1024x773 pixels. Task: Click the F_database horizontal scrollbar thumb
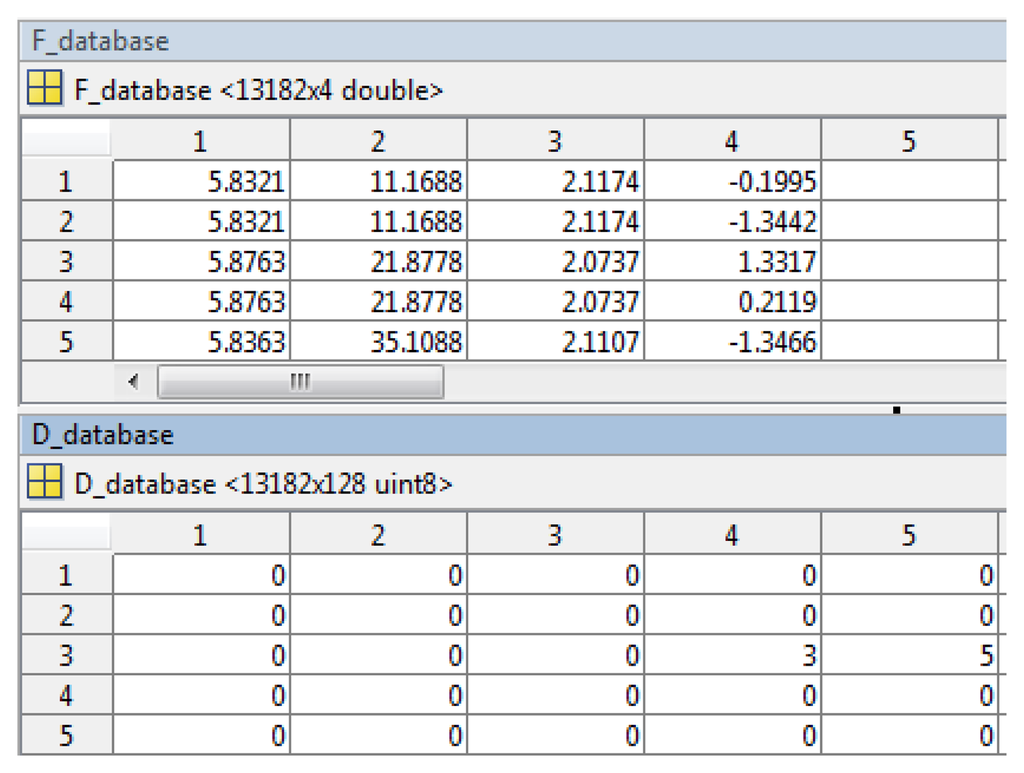[300, 381]
